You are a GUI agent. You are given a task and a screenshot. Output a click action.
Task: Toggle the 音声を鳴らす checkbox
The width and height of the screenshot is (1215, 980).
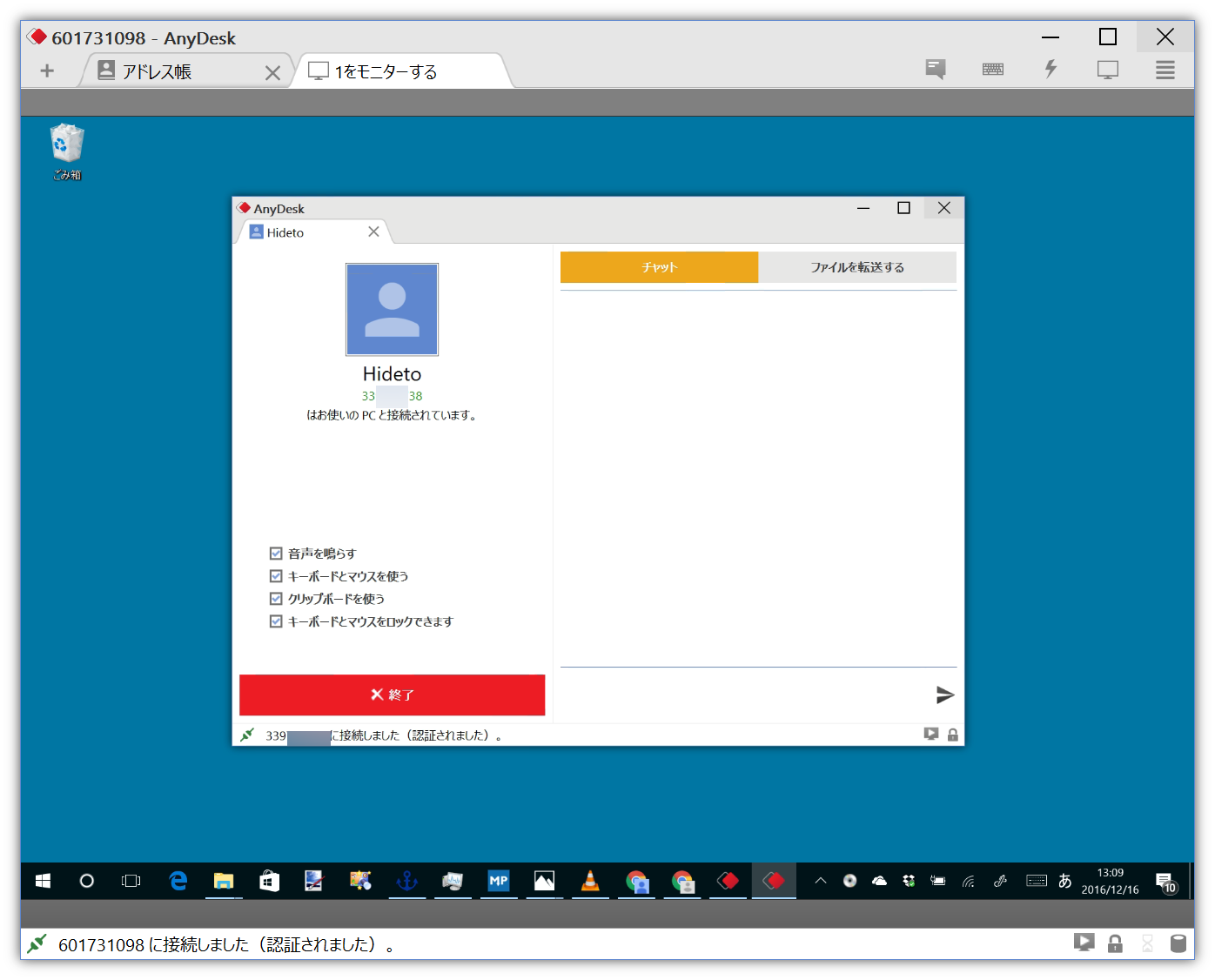276,554
